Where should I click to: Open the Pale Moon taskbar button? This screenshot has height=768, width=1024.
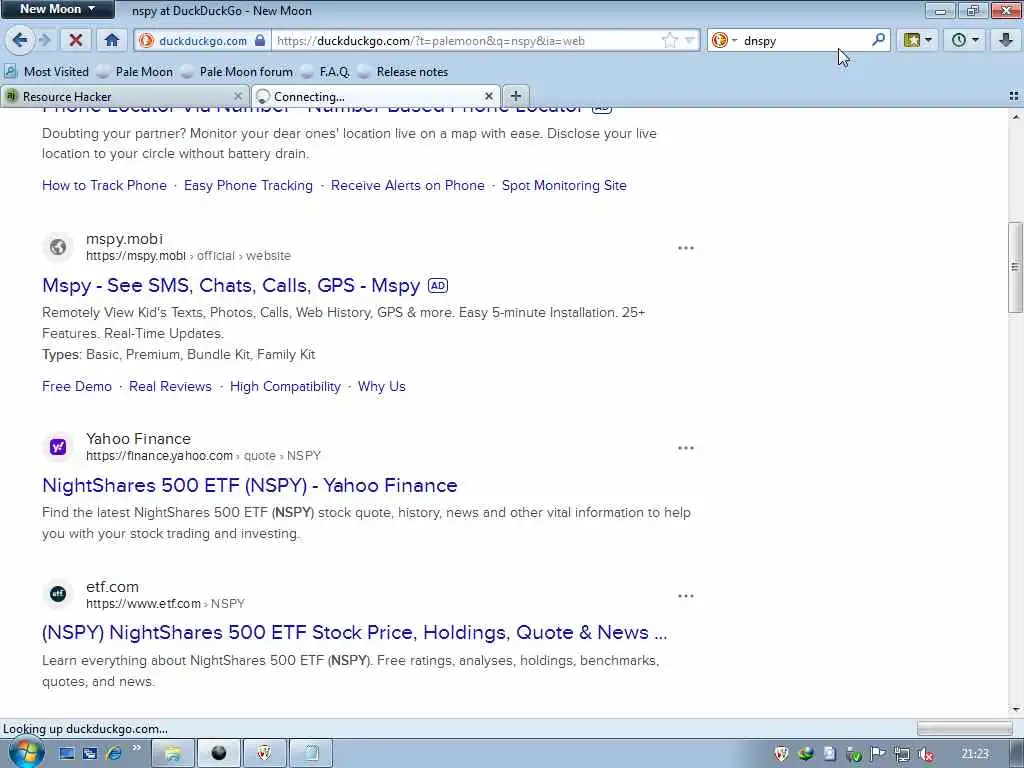click(x=218, y=754)
